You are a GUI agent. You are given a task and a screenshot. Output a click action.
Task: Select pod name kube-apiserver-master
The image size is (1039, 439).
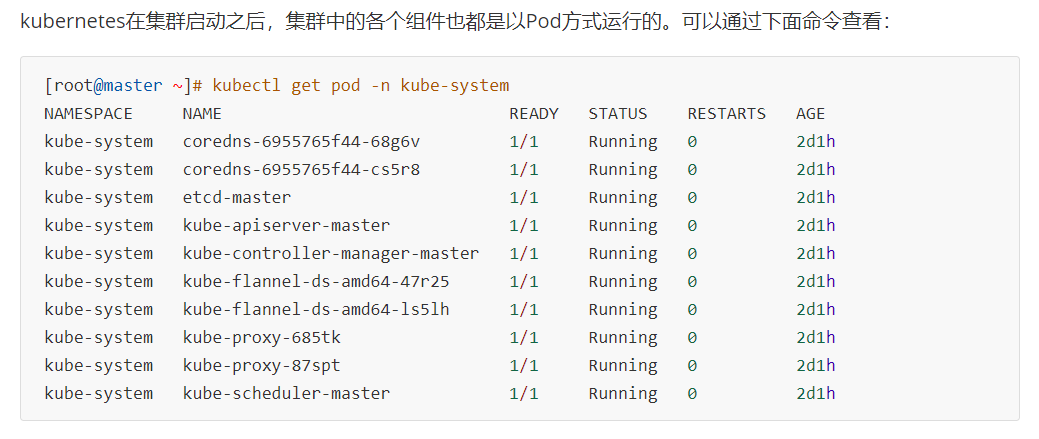pyautogui.click(x=286, y=225)
